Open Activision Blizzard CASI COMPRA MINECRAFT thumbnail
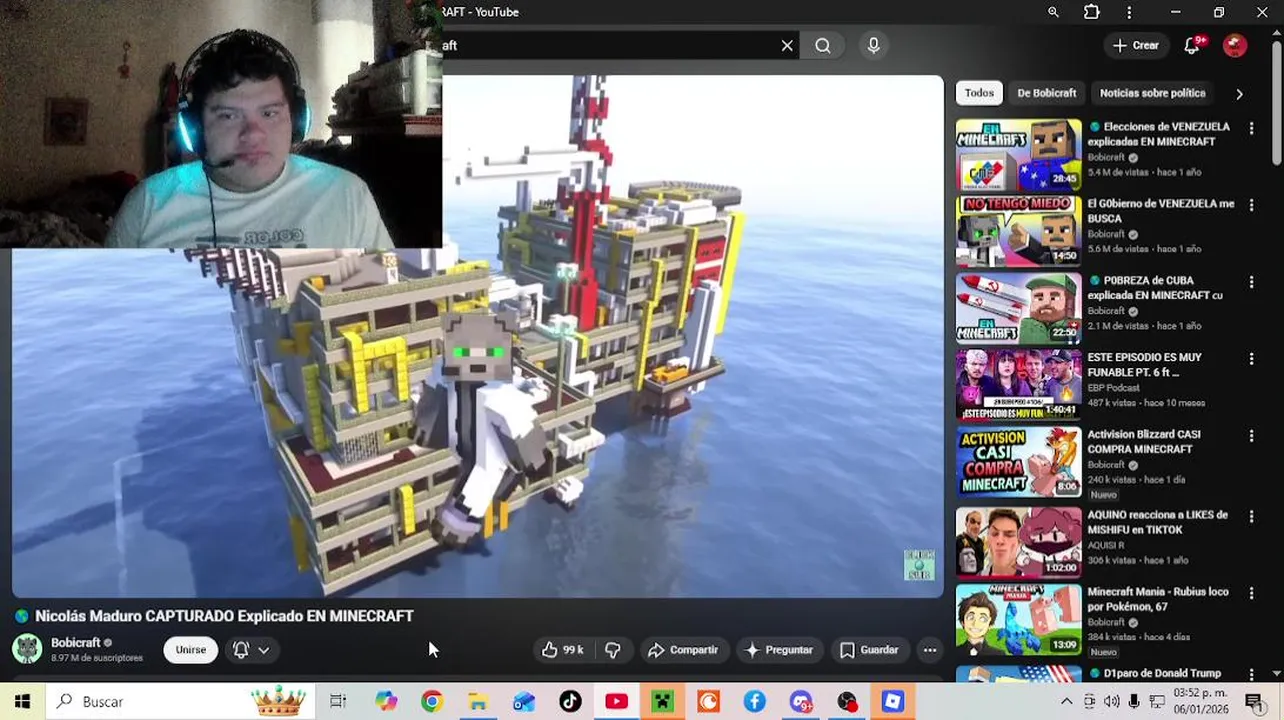The height and width of the screenshot is (720, 1284). [x=1018, y=462]
